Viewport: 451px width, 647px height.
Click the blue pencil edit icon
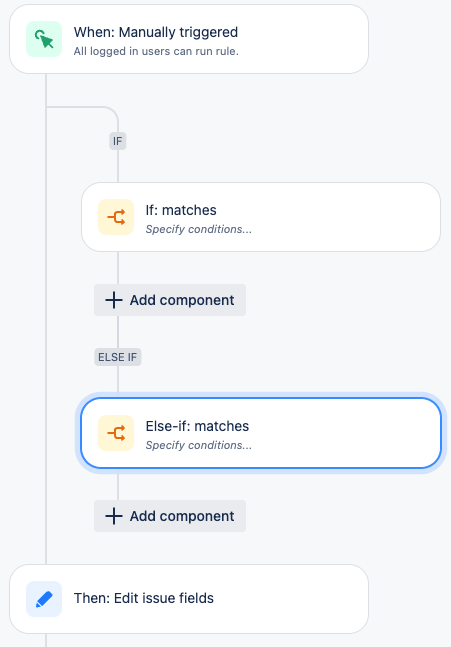click(44, 599)
